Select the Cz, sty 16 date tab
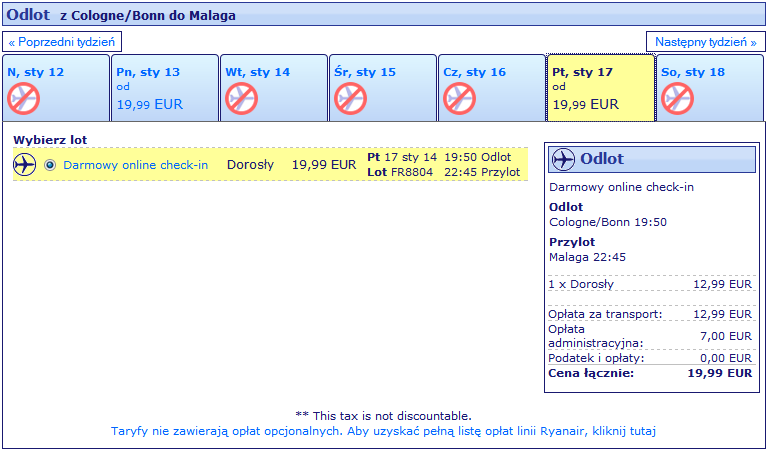The image size is (767, 449). pyautogui.click(x=492, y=88)
